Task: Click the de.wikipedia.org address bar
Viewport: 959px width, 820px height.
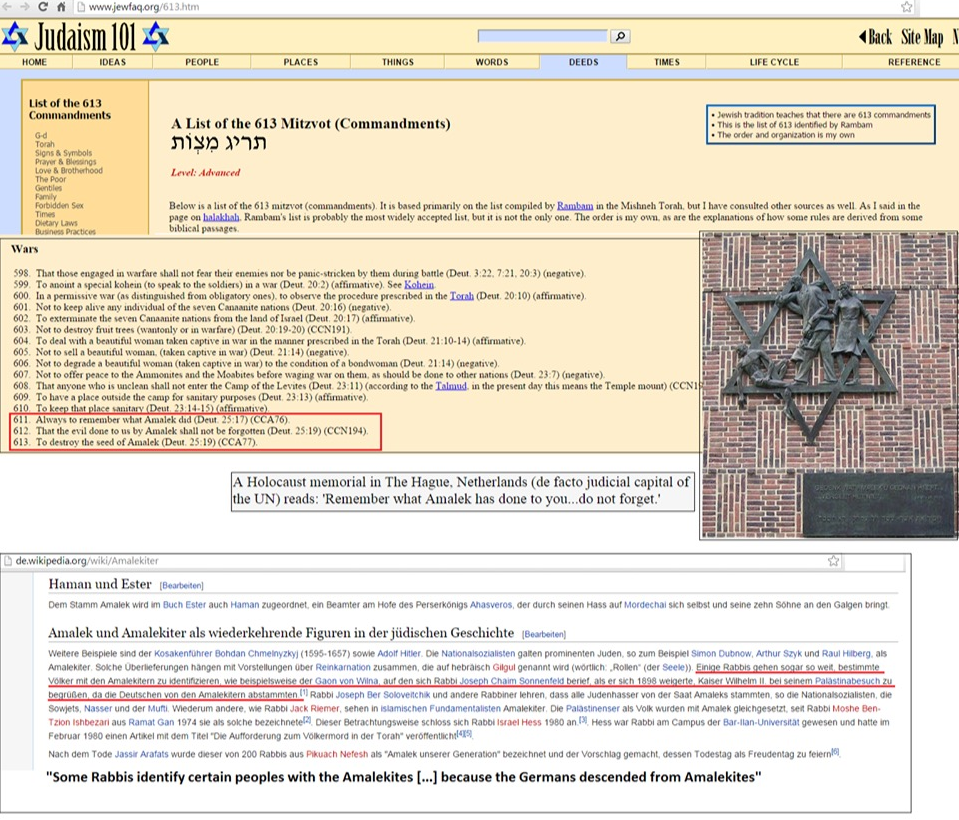Action: click(x=87, y=561)
